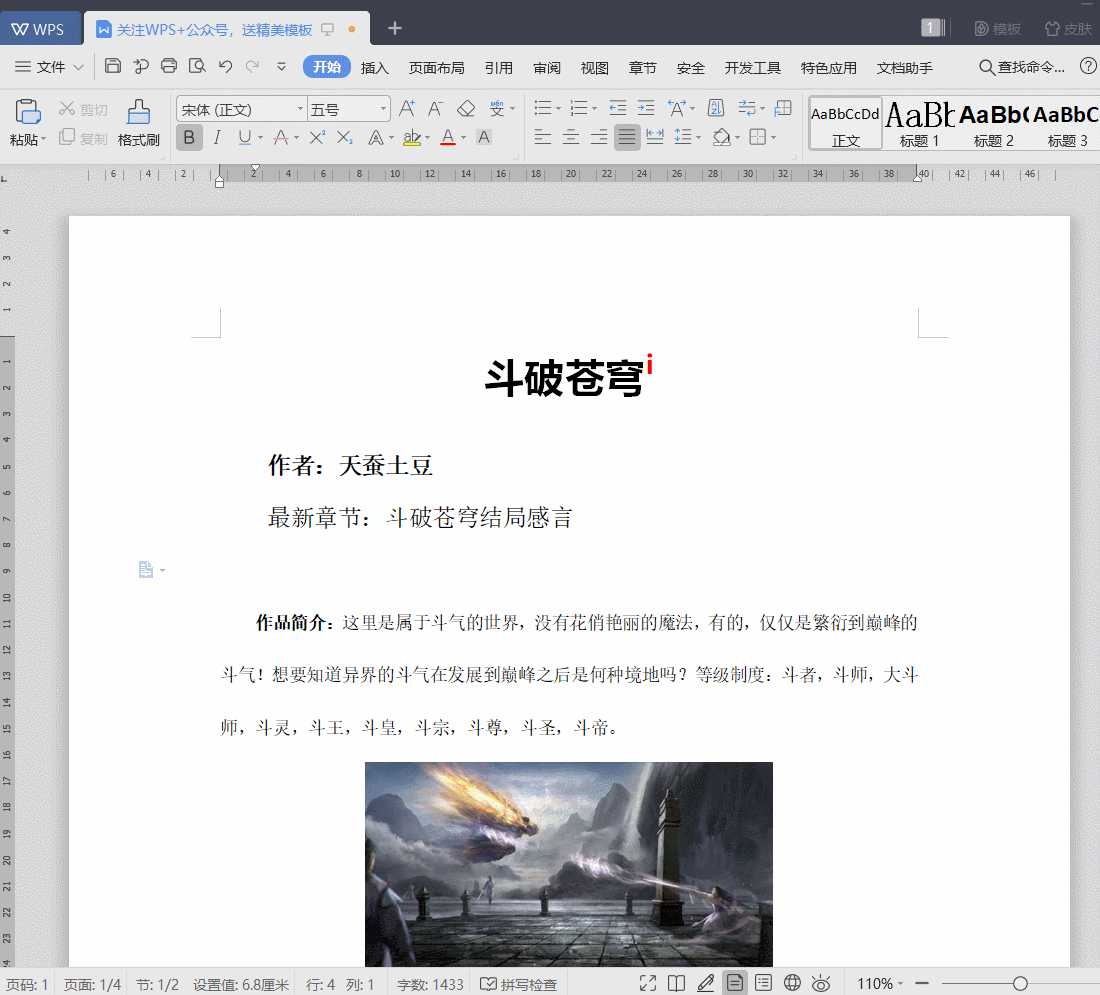This screenshot has height=995, width=1100.
Task: Expand the 文件 menu arrow
Action: pos(79,67)
